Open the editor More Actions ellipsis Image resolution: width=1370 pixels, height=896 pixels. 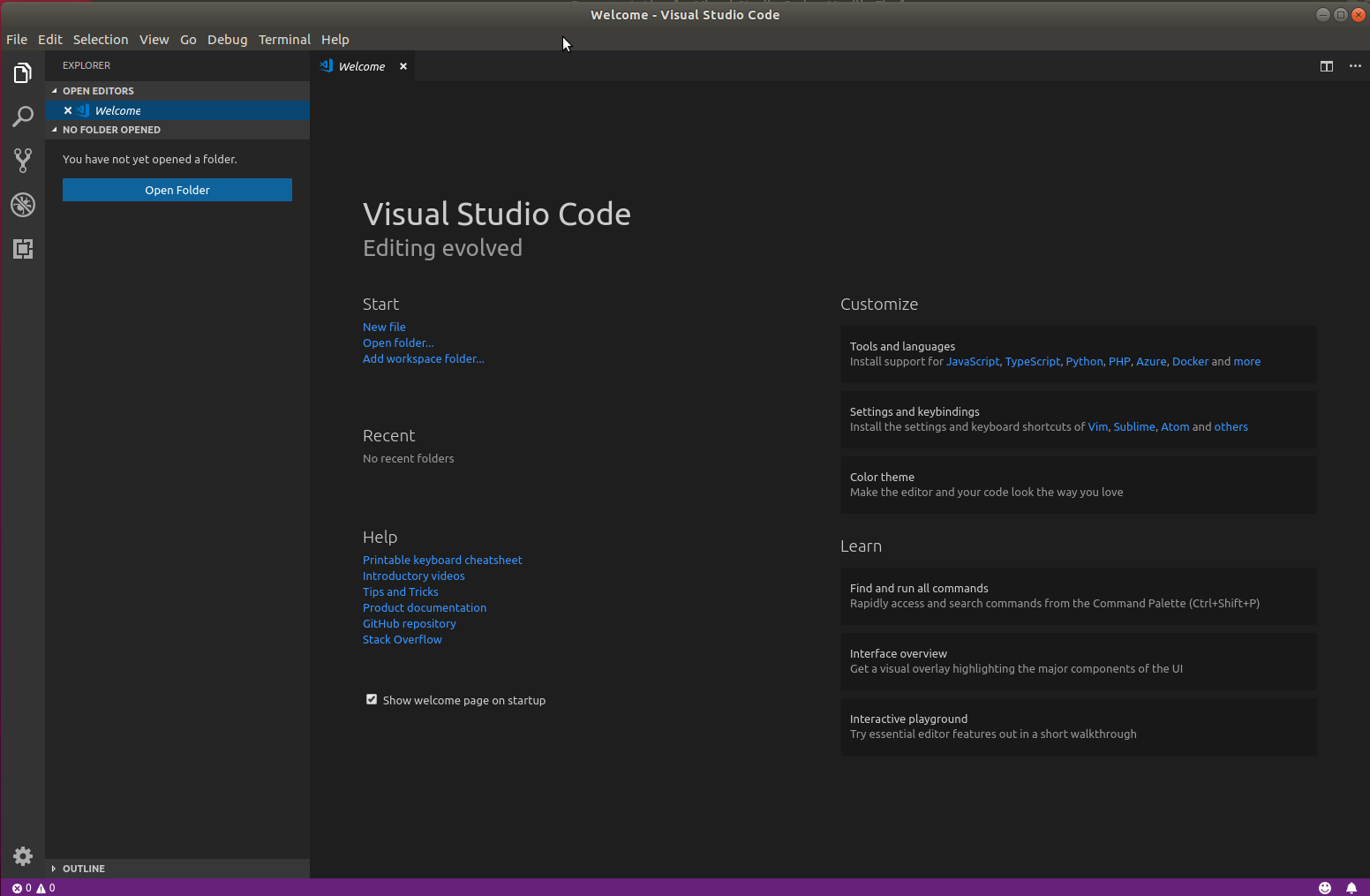(x=1355, y=65)
